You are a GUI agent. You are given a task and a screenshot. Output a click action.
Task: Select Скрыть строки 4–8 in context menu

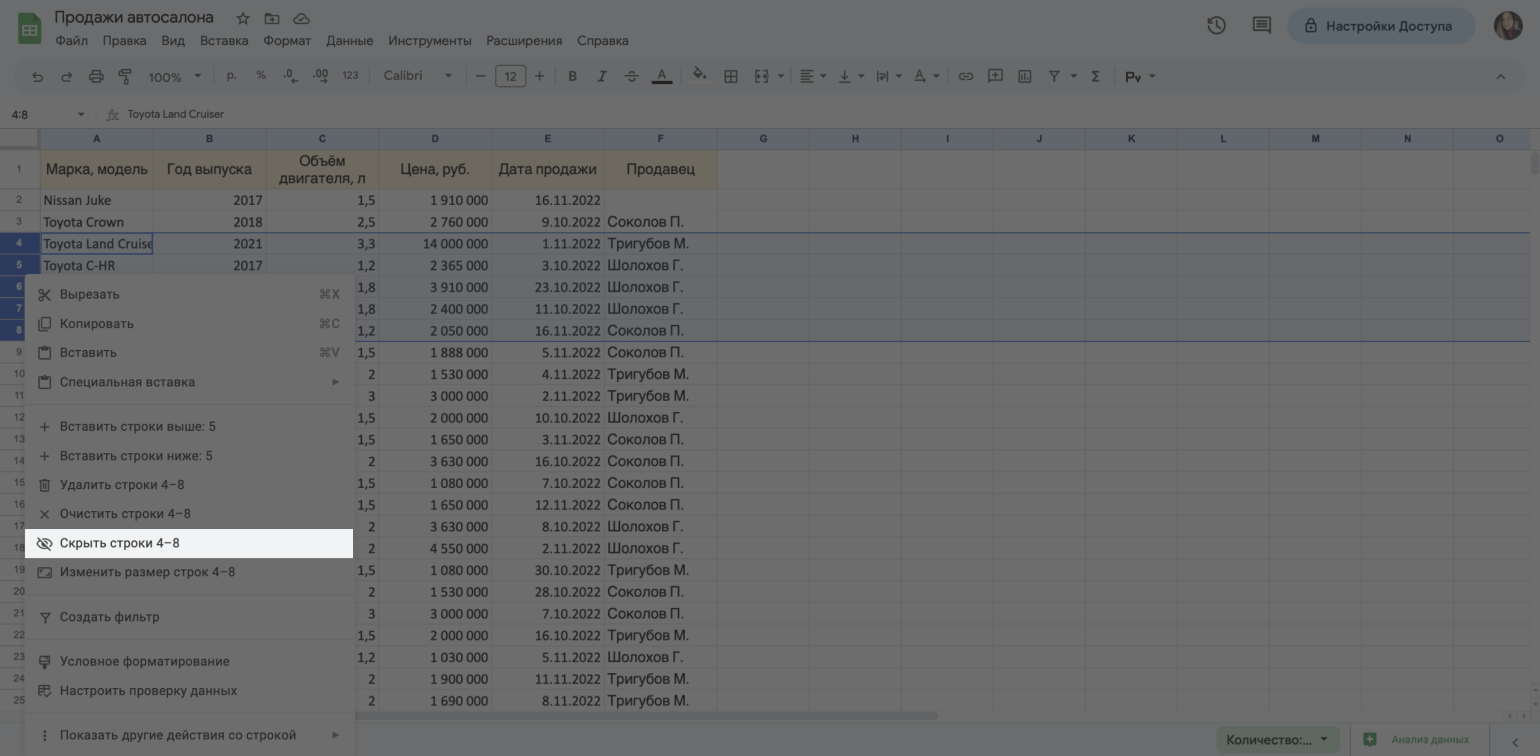click(x=189, y=543)
